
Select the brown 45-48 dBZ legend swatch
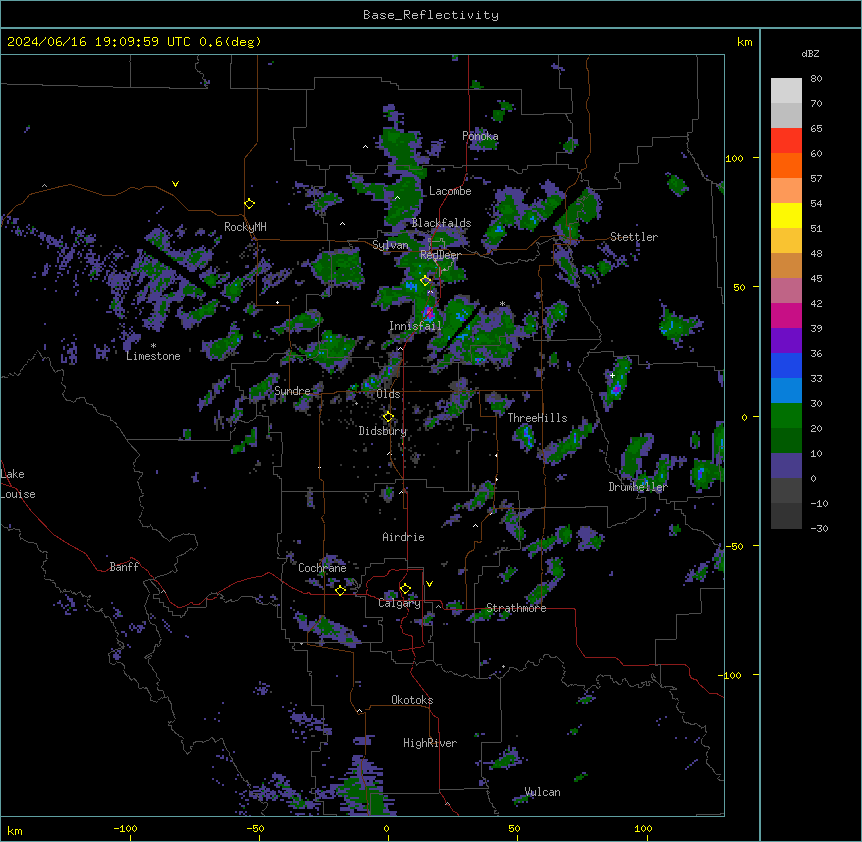click(786, 265)
